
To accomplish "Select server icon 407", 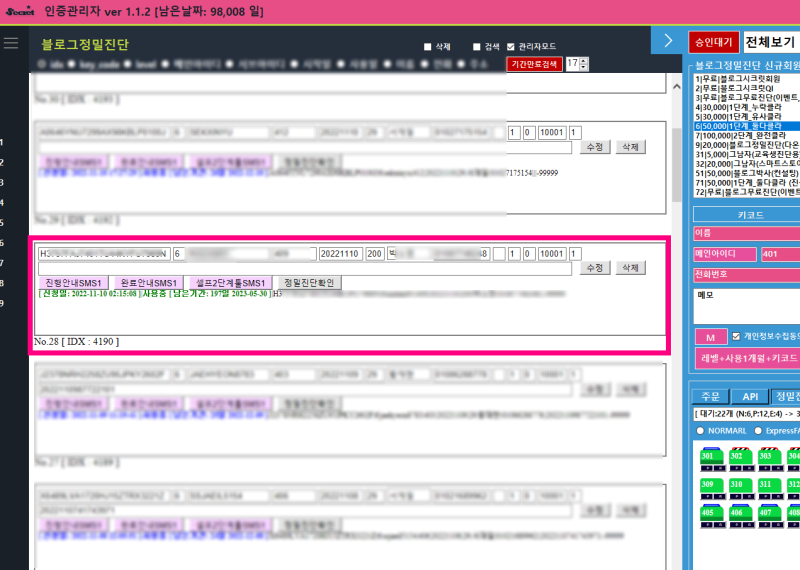I will 769,516.
